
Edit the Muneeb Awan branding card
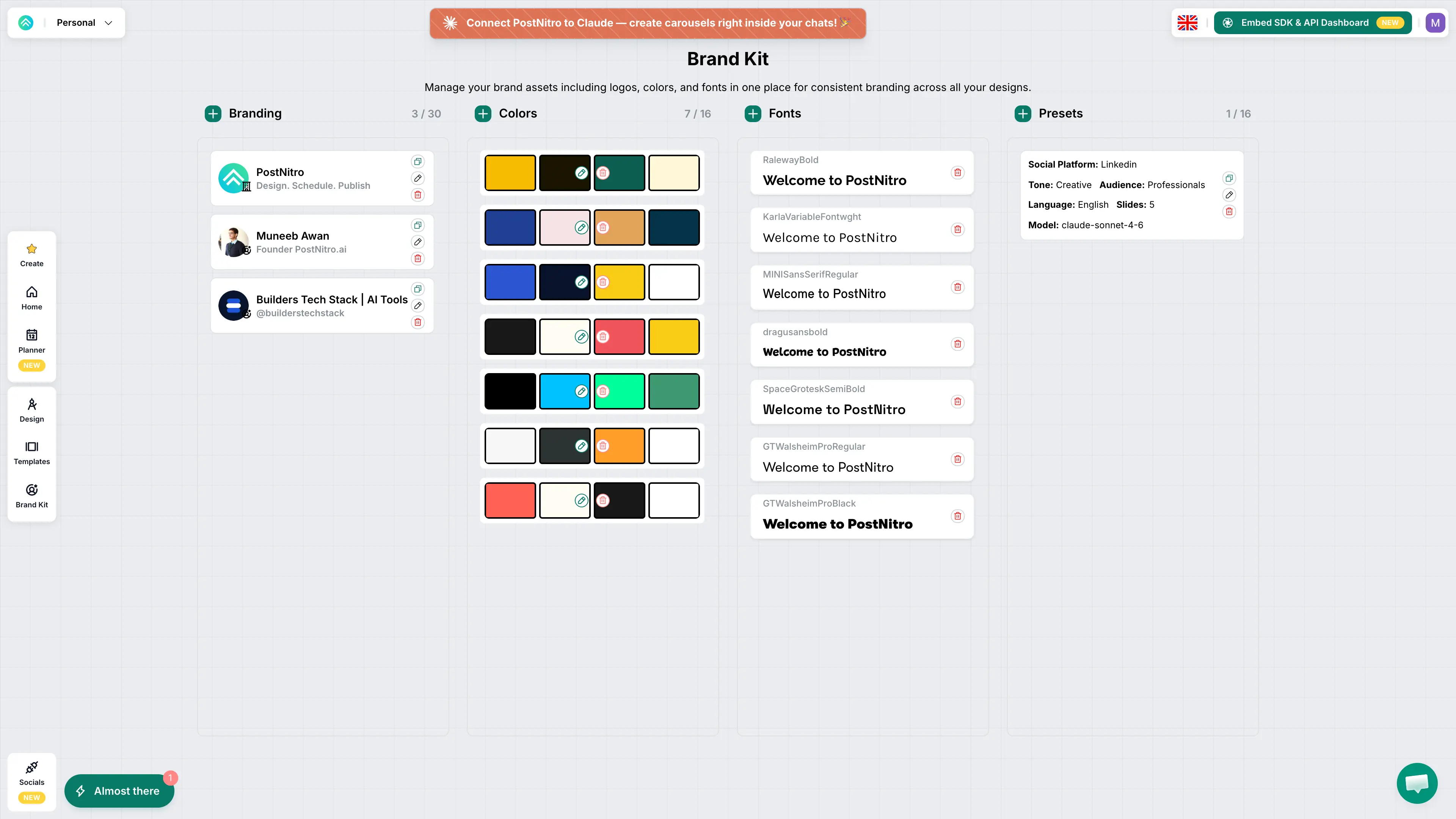[418, 242]
